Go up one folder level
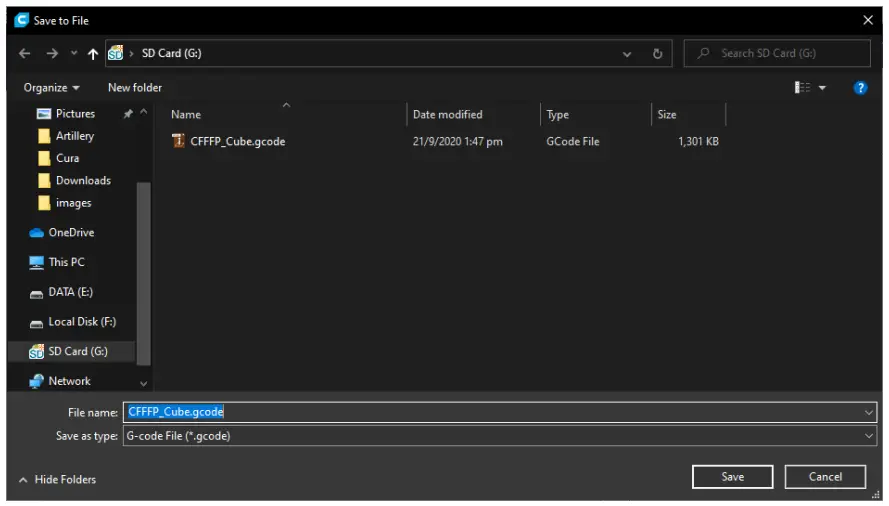Viewport: 889px width, 506px height. point(93,54)
